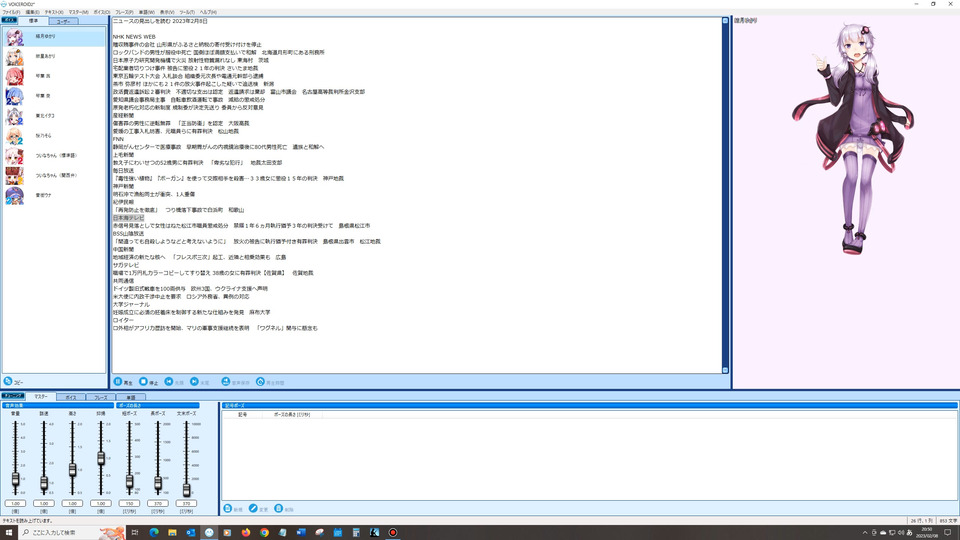Click the コピー copy icon under voice list
This screenshot has width=960, height=540.
pos(8,381)
